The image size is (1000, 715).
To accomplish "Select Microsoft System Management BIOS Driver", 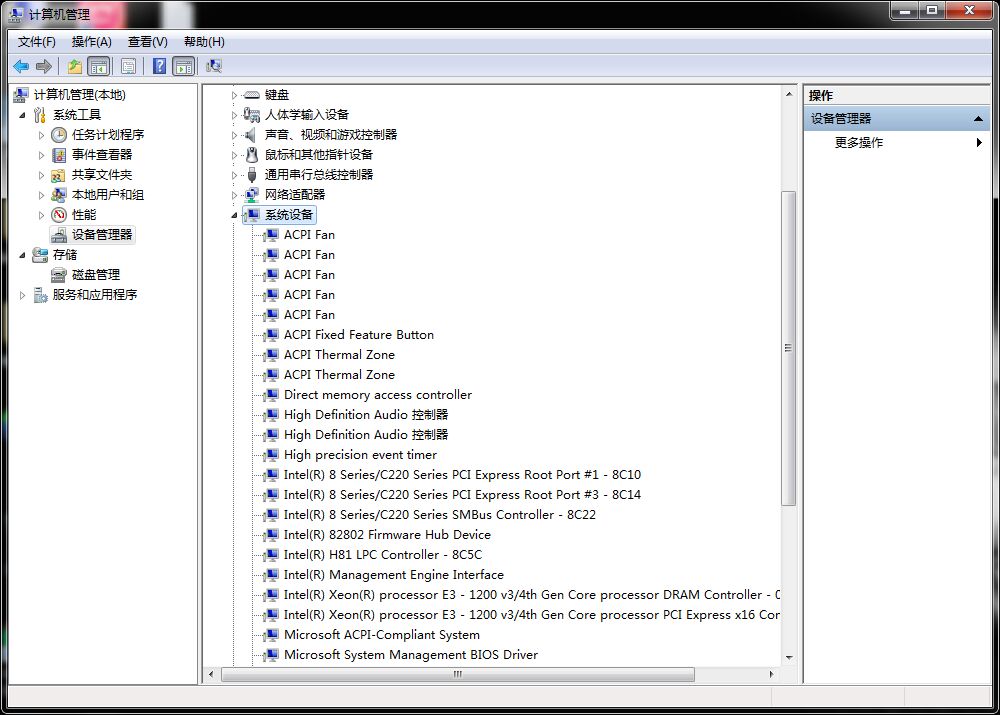I will (x=411, y=655).
